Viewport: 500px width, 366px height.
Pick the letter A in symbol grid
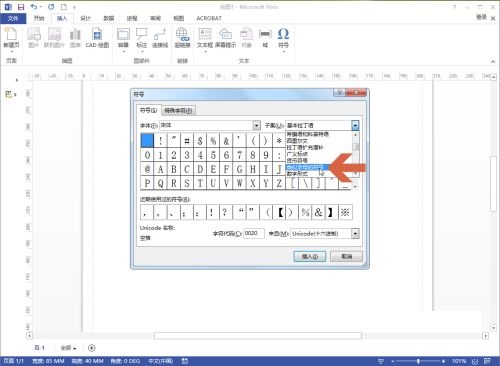160,169
